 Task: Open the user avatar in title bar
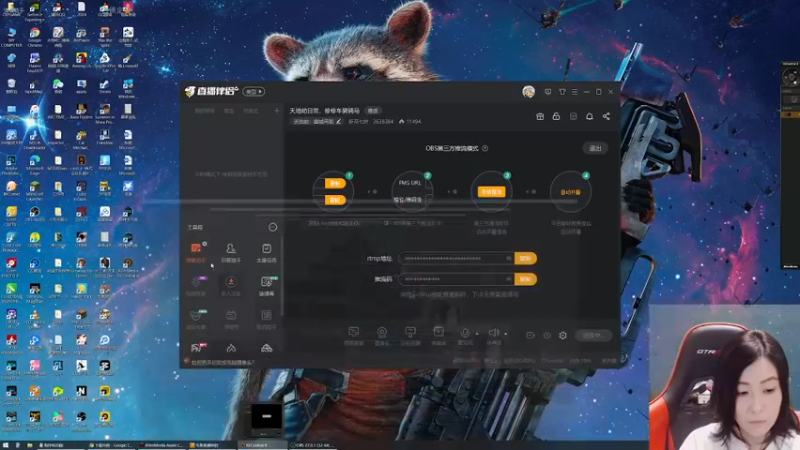tap(529, 92)
